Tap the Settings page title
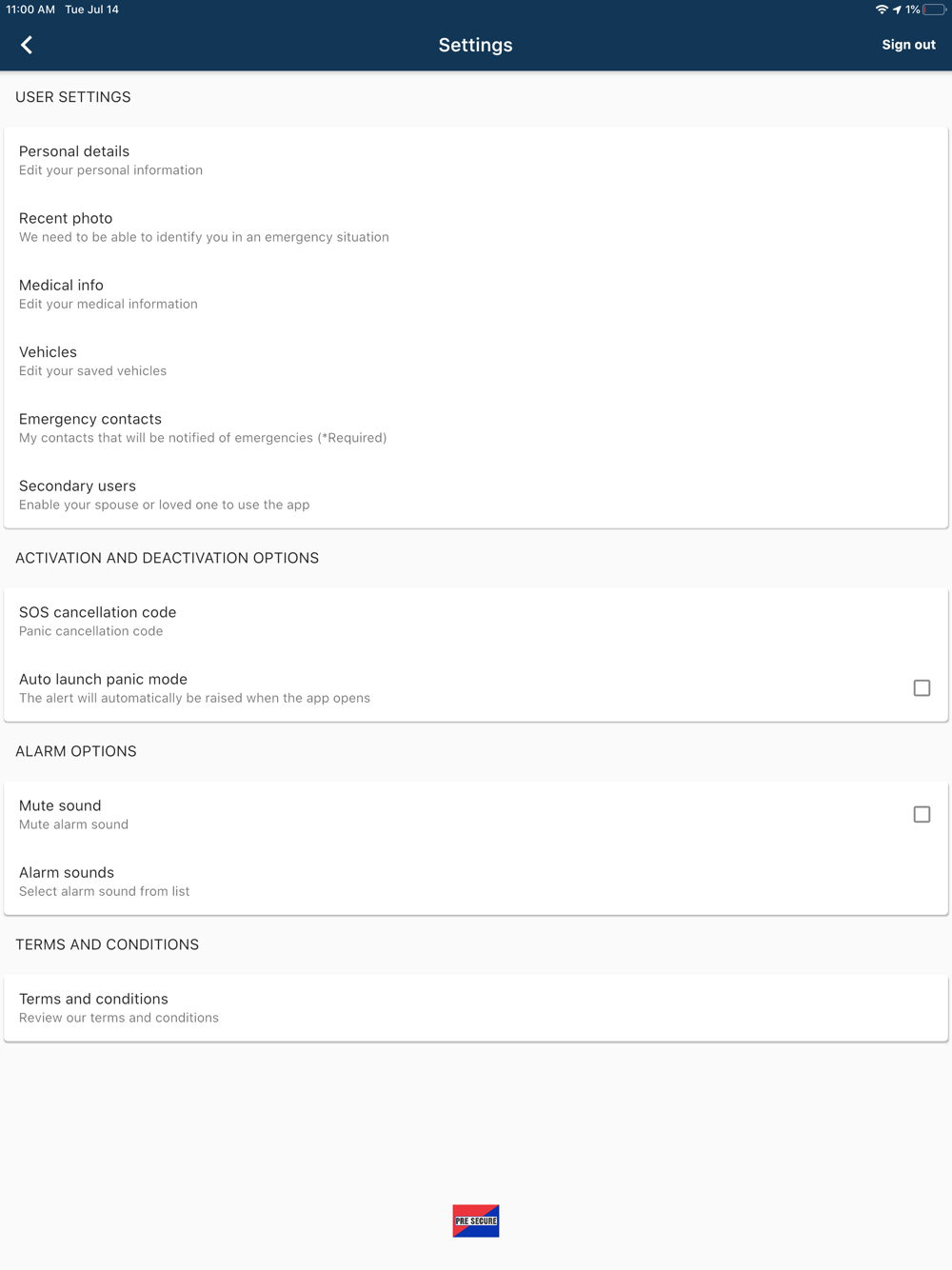The width and height of the screenshot is (952, 1270). [x=475, y=45]
